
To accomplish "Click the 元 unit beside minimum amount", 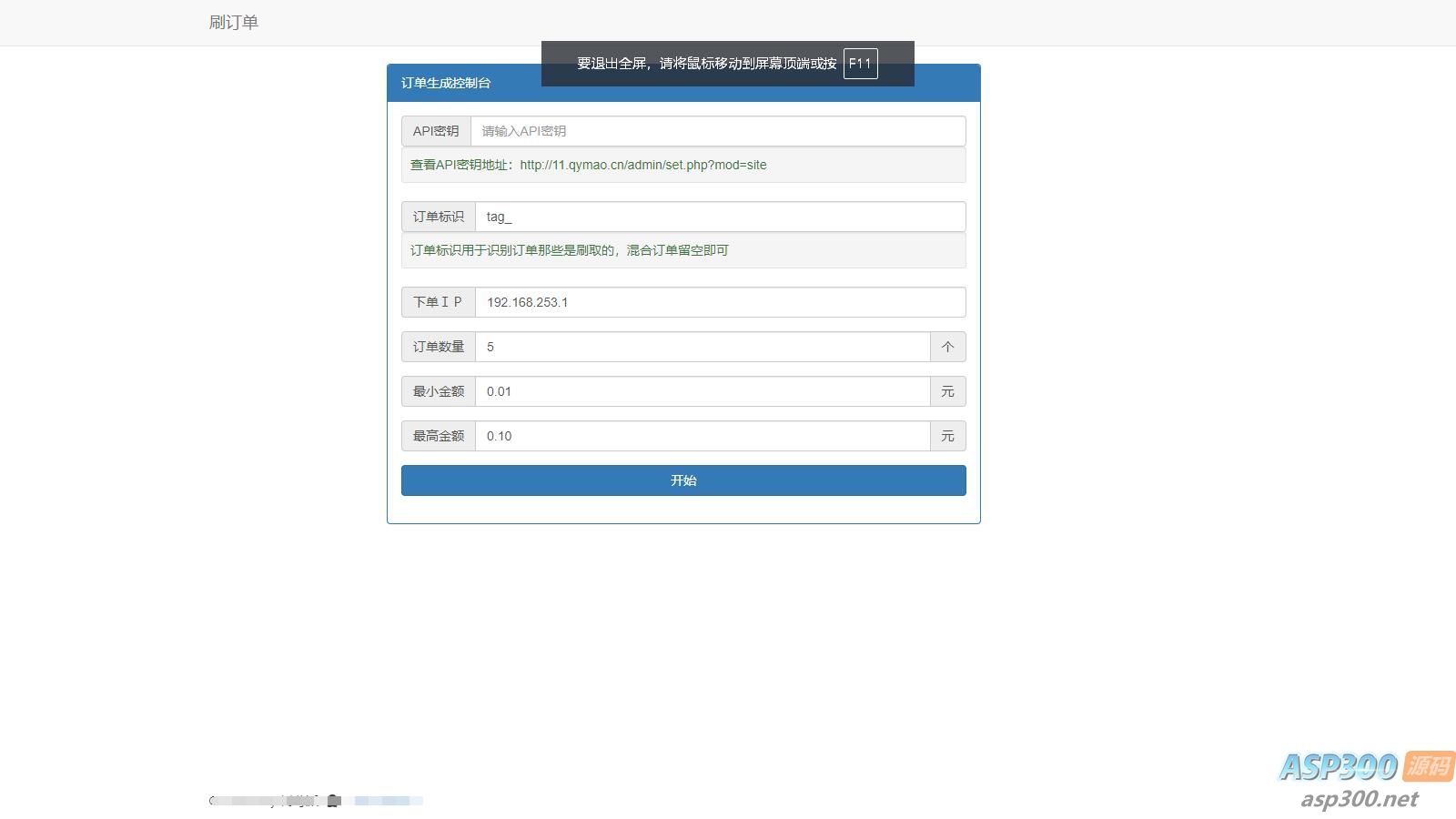I will (x=948, y=391).
